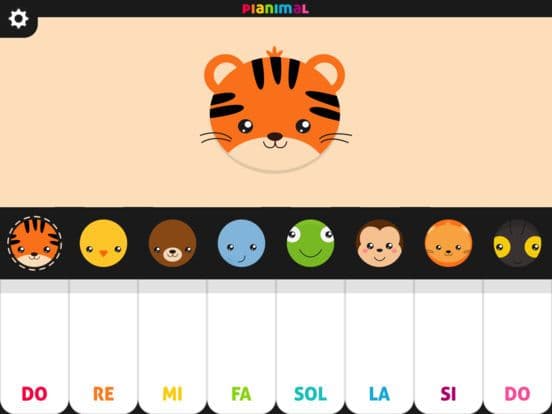The image size is (552, 414).
Task: Select the orange cat animal icon
Action: click(x=448, y=243)
